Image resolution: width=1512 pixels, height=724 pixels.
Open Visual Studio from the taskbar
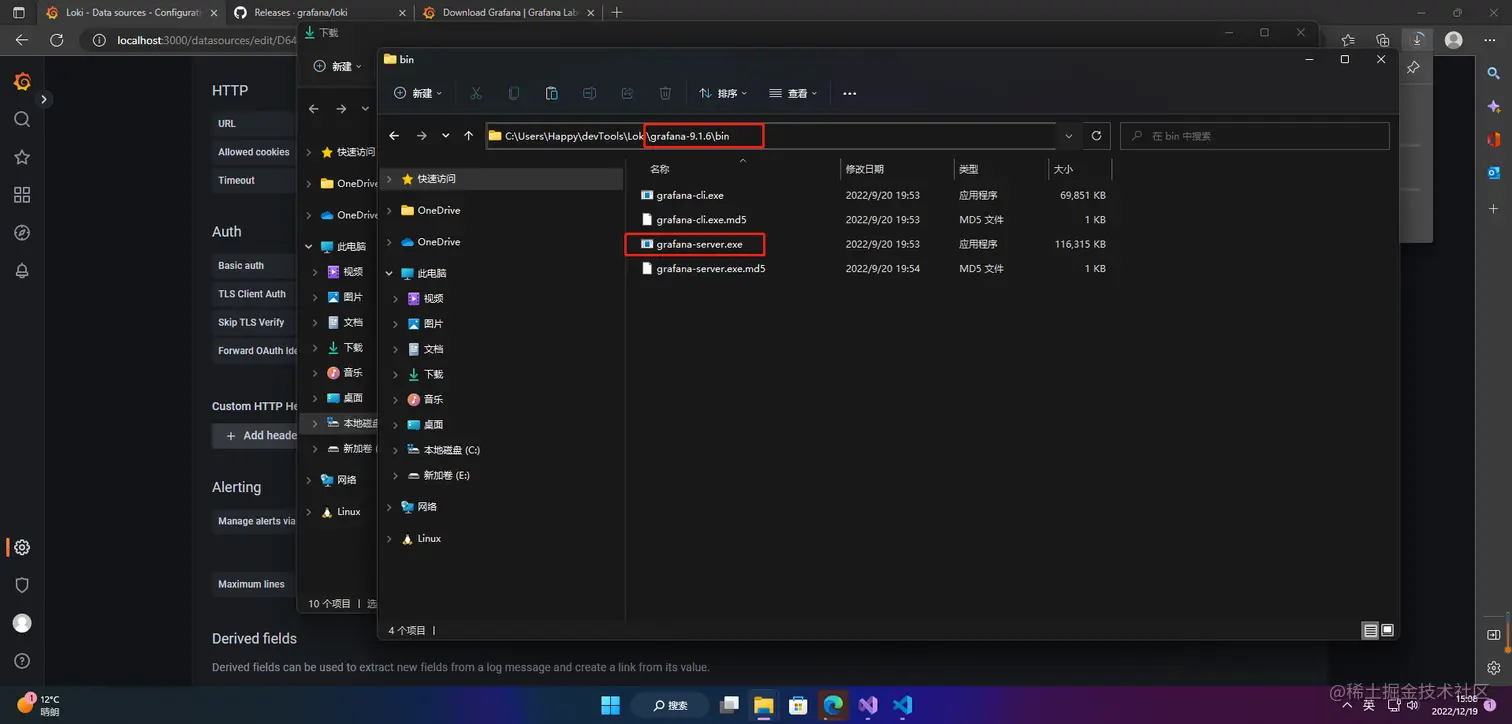[867, 704]
